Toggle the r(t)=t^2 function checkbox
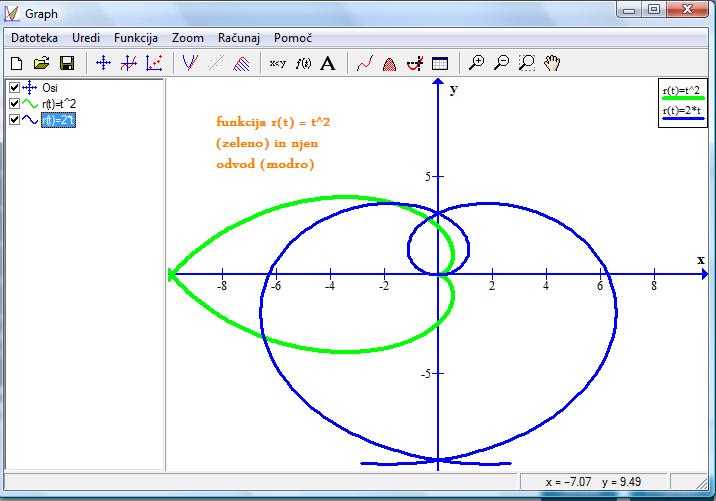This screenshot has width=716, height=501. coord(14,104)
